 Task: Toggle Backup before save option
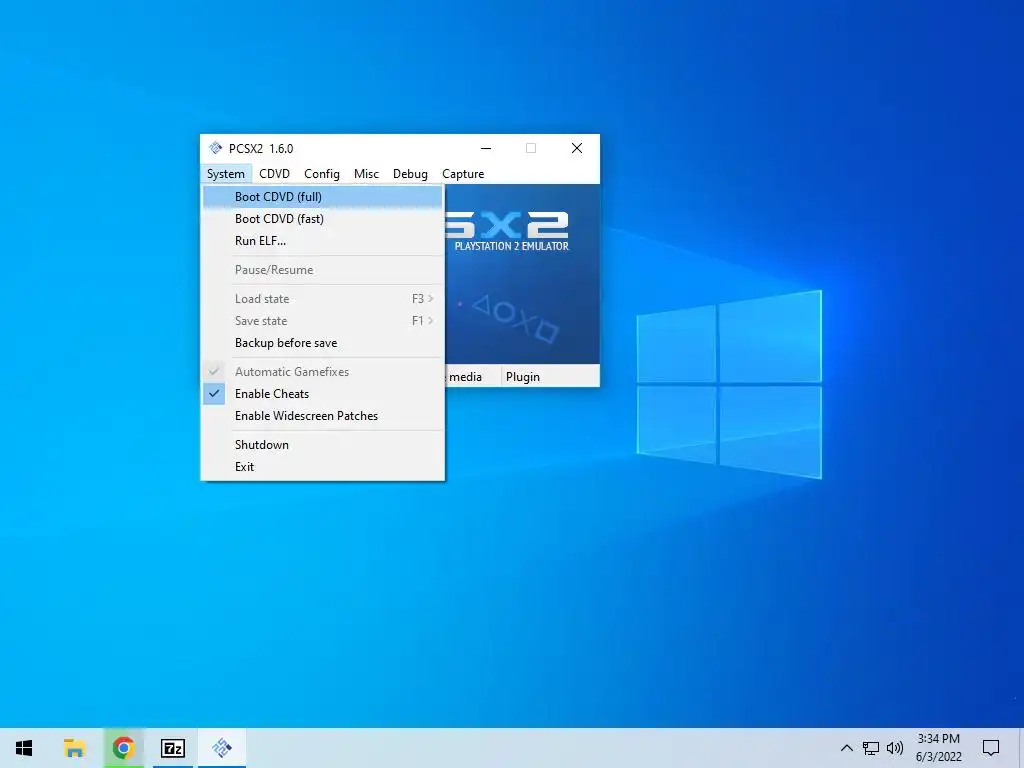[x=323, y=343]
